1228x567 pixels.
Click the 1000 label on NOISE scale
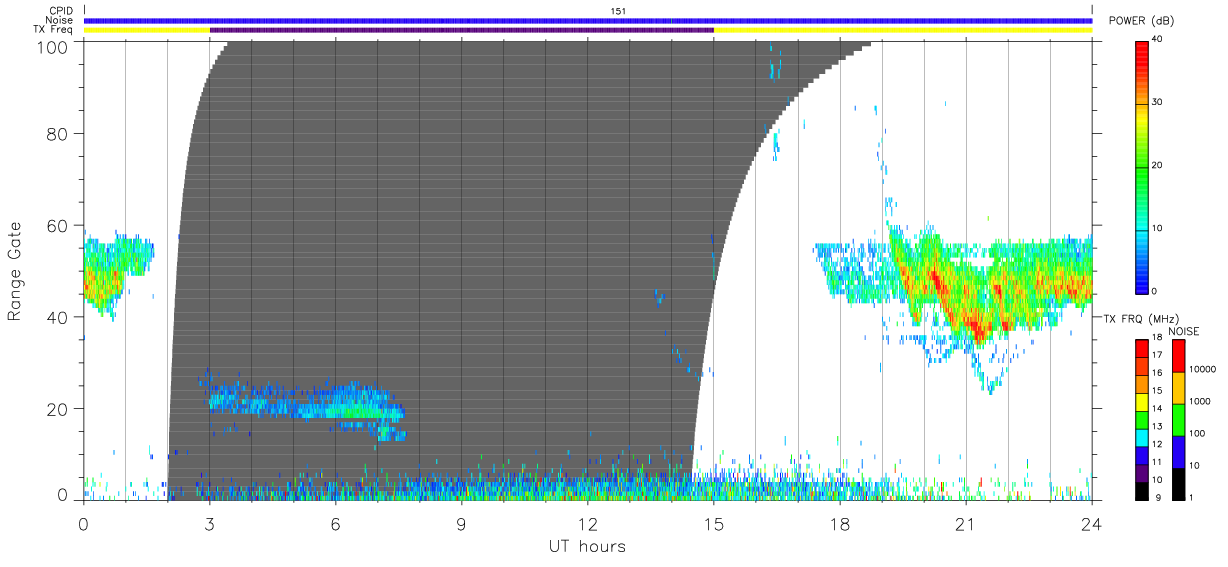tap(1201, 400)
